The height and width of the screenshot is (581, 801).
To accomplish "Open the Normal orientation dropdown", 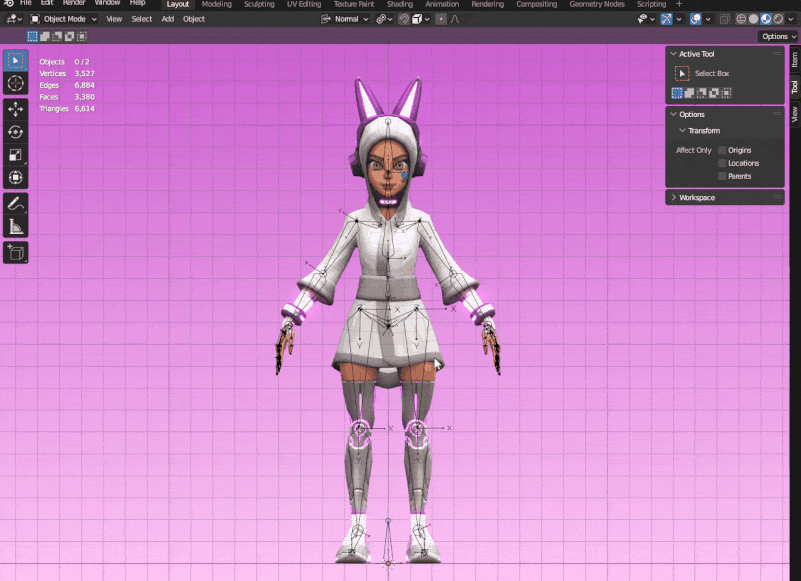I will click(x=346, y=19).
